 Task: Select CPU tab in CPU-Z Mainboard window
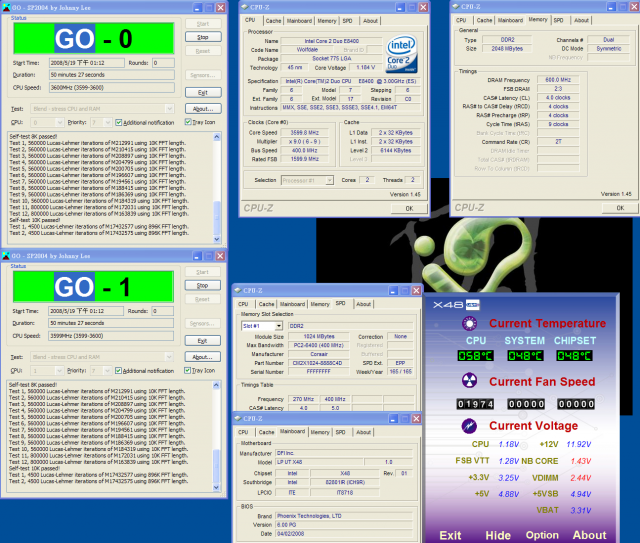tap(243, 432)
